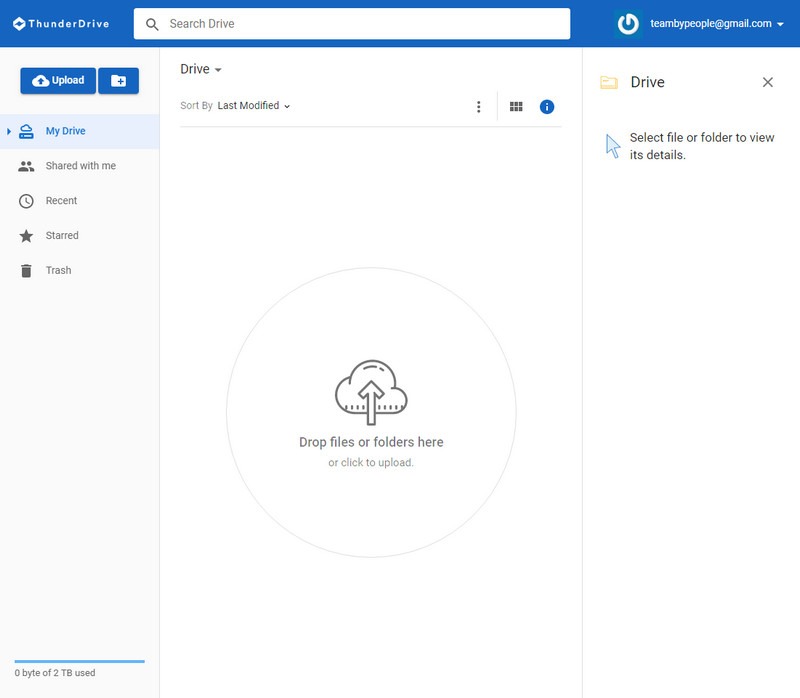
Task: Focus the Search Drive input field
Action: (360, 24)
